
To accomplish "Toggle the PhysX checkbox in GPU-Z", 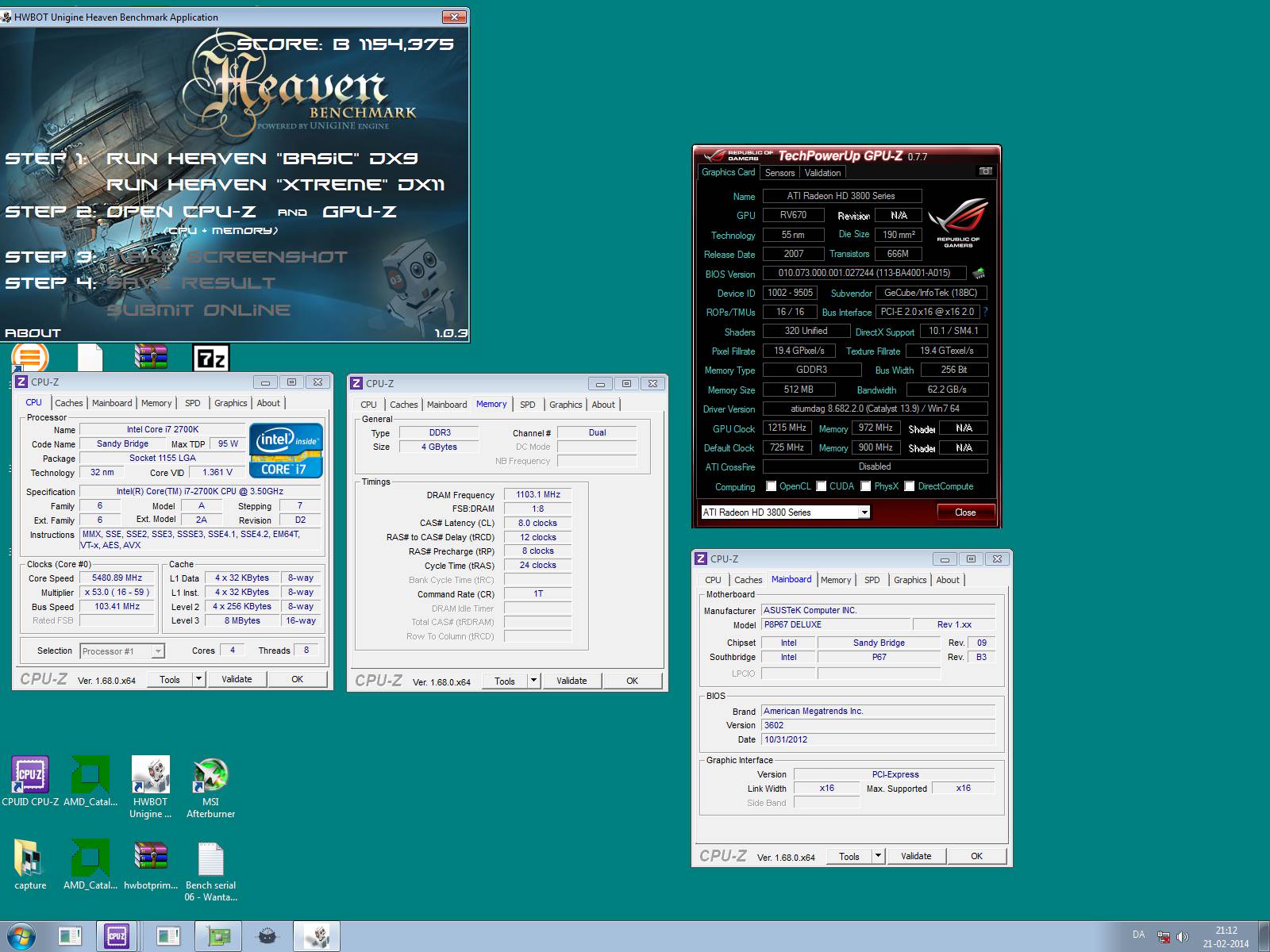I will pos(866,486).
